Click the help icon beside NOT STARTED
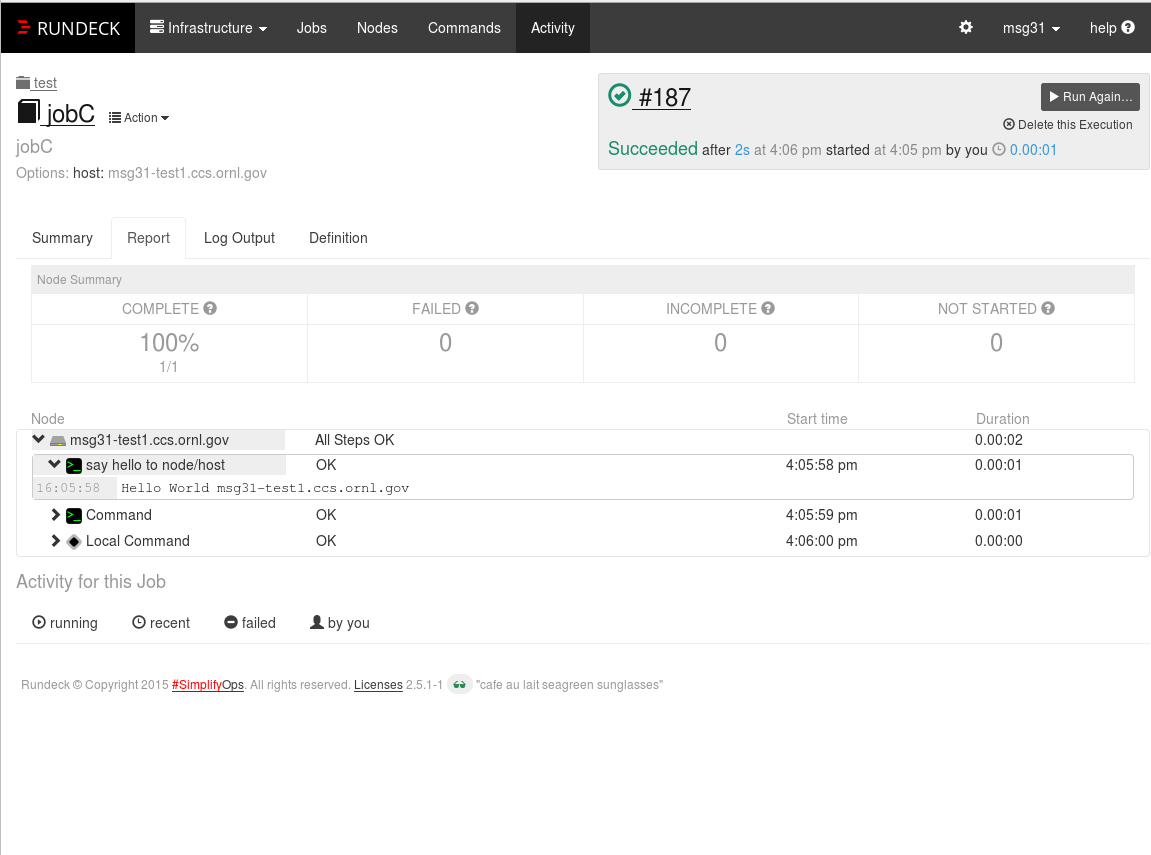The image size is (1151, 855). pyautogui.click(x=1048, y=309)
